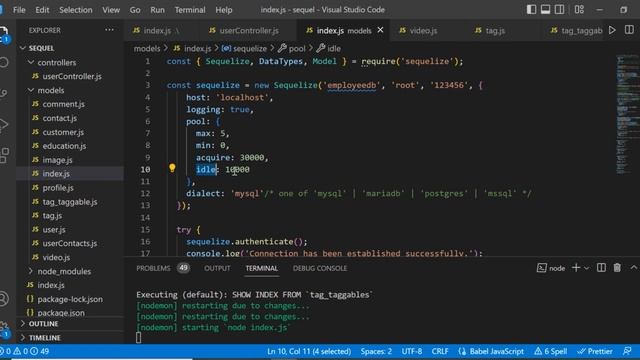This screenshot has width=640, height=360.
Task: Open the File menu
Action: tap(19, 10)
